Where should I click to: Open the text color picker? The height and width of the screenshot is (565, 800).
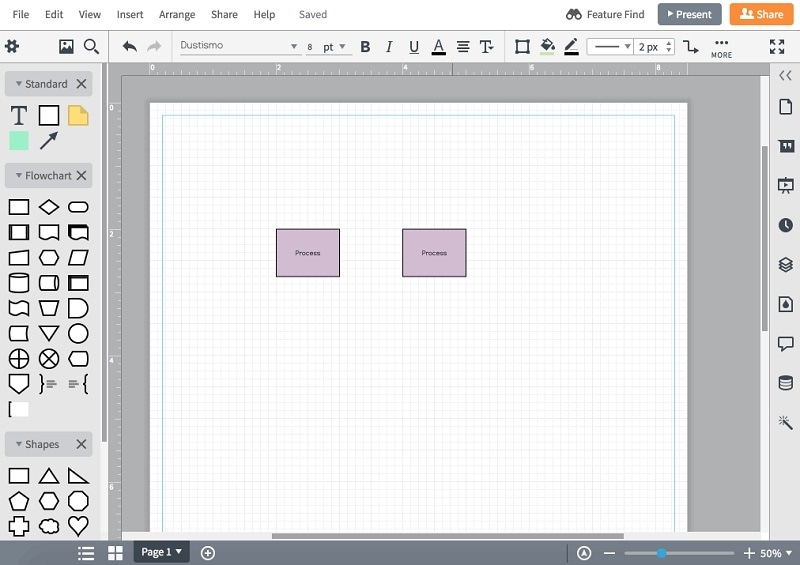[438, 47]
